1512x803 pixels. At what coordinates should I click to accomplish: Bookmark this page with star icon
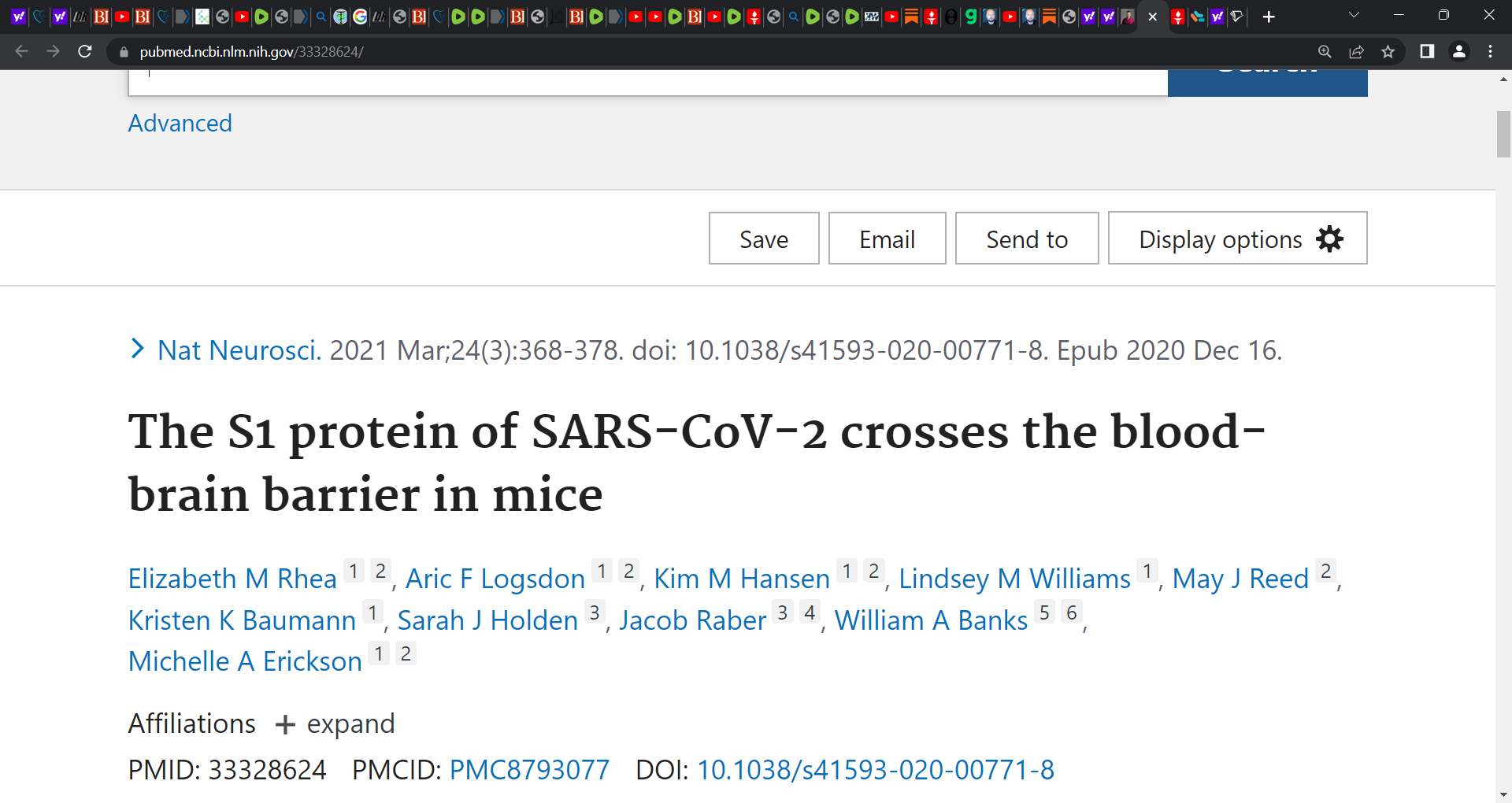coord(1388,51)
